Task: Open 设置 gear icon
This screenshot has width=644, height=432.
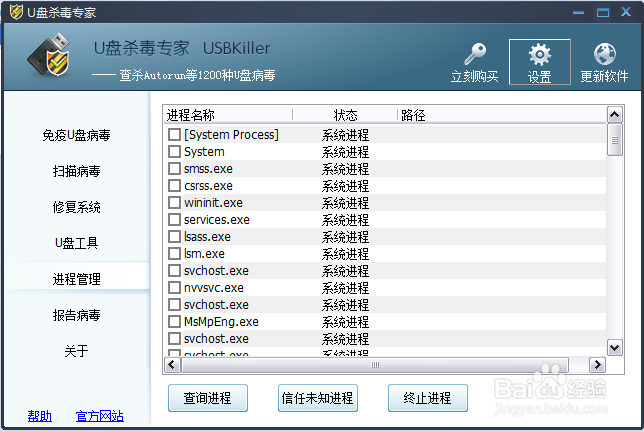Action: 539,54
